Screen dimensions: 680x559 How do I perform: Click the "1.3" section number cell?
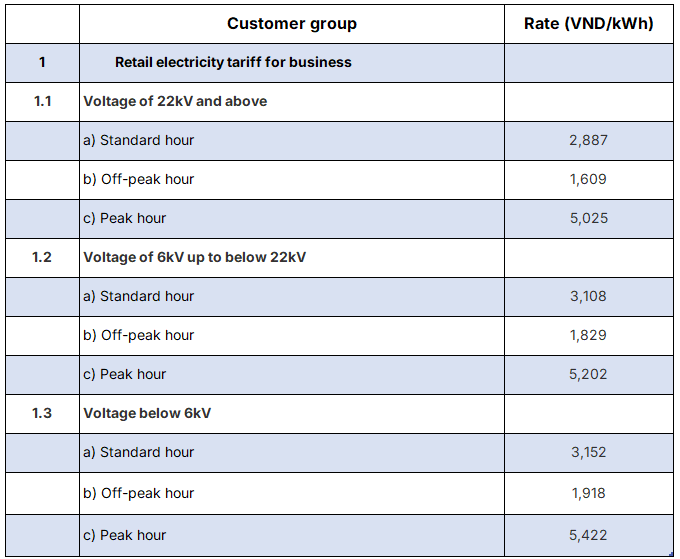click(42, 413)
